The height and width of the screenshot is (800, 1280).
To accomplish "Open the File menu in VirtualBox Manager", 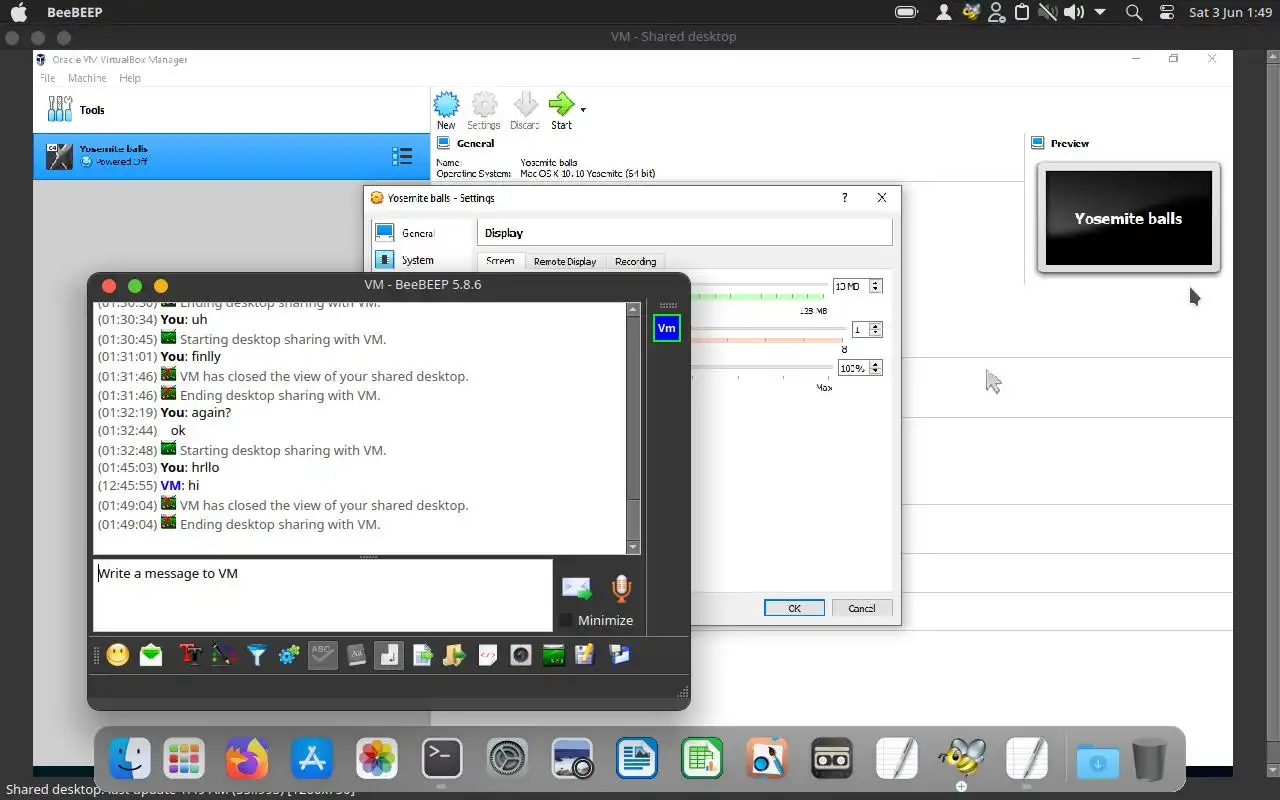I will [x=47, y=78].
